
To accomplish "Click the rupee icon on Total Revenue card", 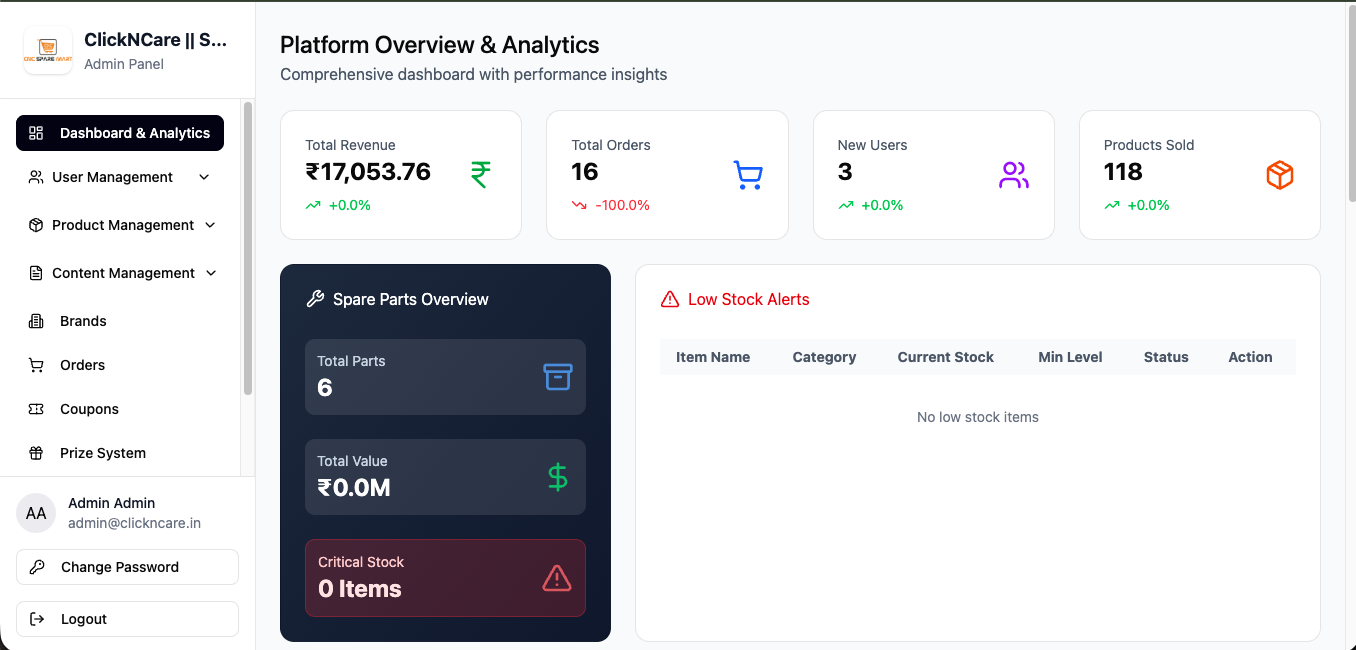I will tap(480, 174).
